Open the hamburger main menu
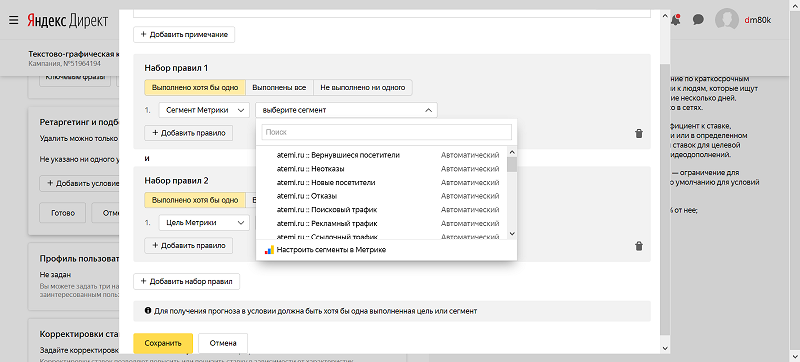Viewport: 800px width, 362px height. (x=14, y=20)
